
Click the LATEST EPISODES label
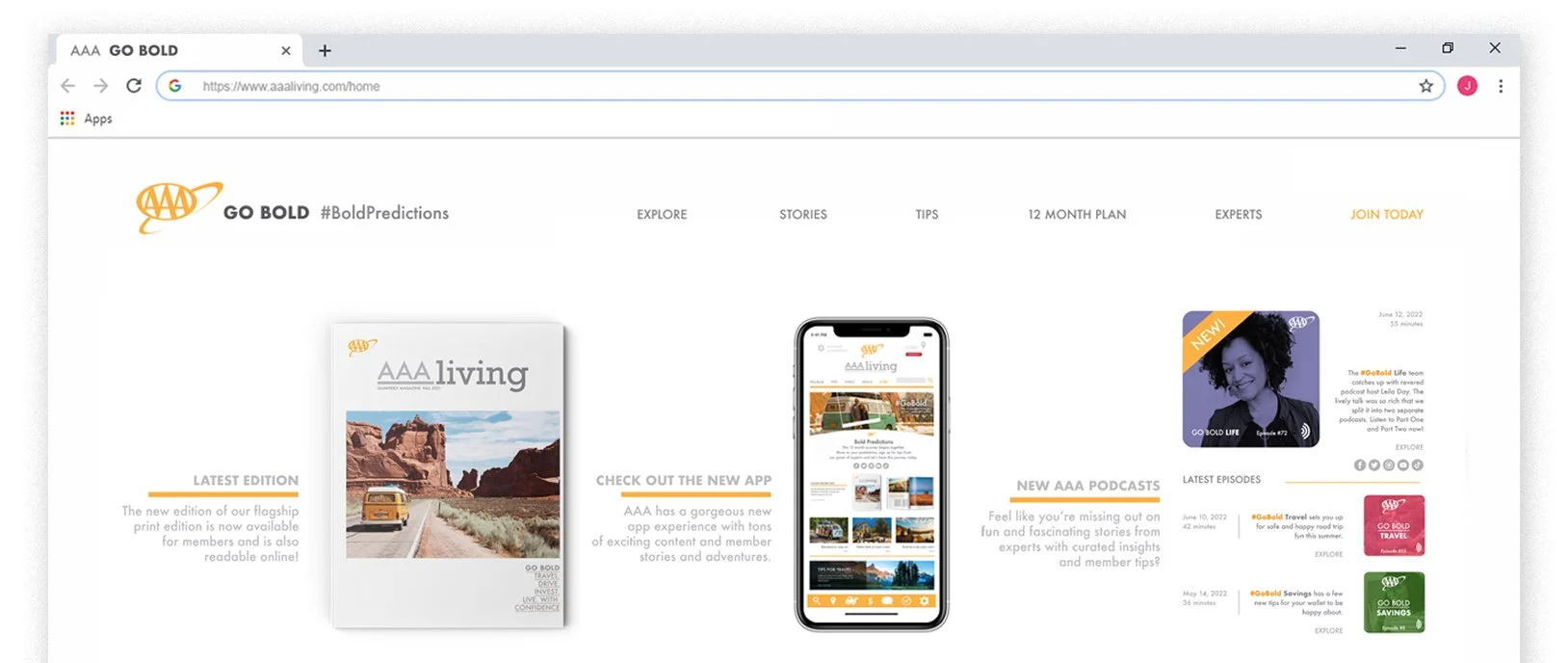(1221, 479)
